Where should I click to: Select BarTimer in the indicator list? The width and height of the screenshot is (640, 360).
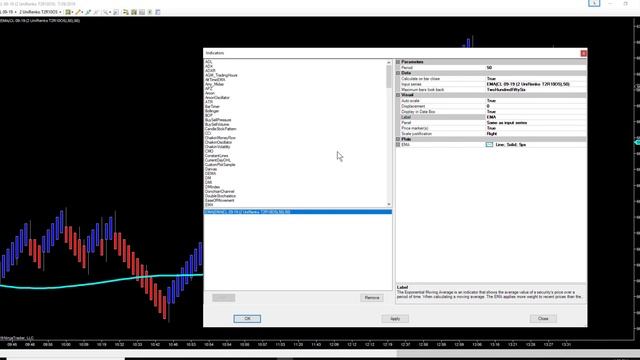point(212,107)
